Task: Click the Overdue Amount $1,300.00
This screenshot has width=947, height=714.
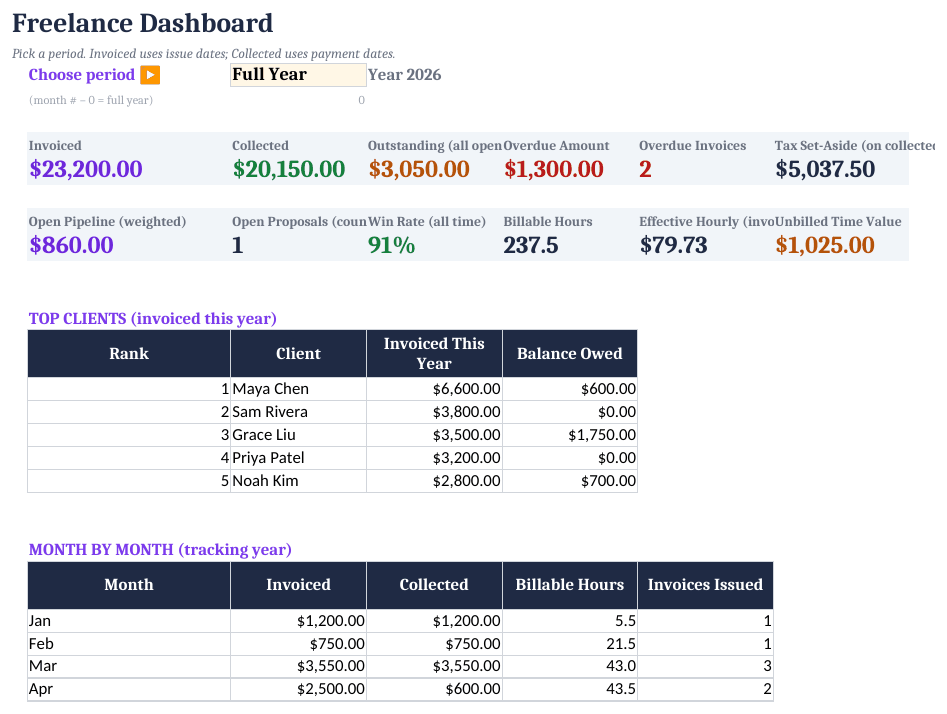Action: point(554,169)
